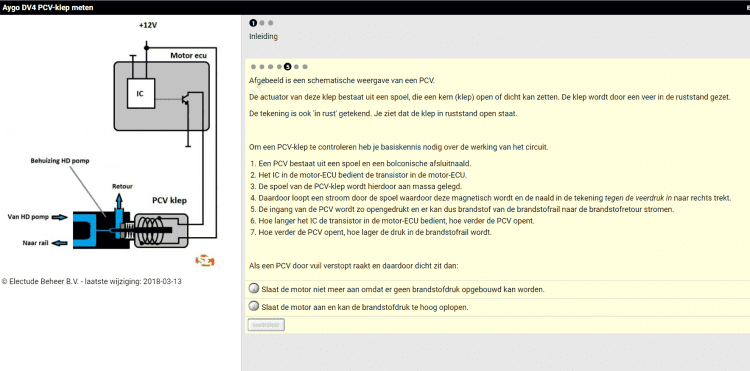Jump to first sub-step dot

click(x=254, y=67)
